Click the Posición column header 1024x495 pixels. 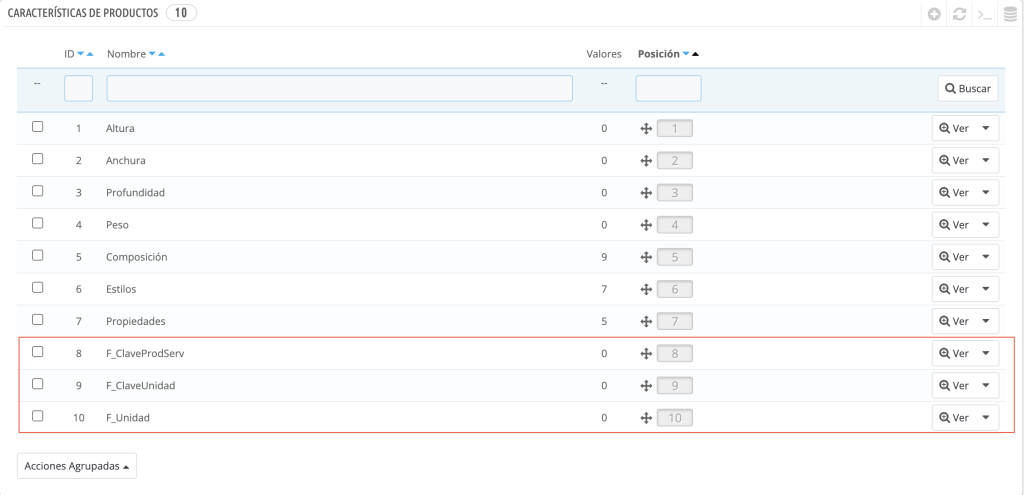(x=658, y=54)
